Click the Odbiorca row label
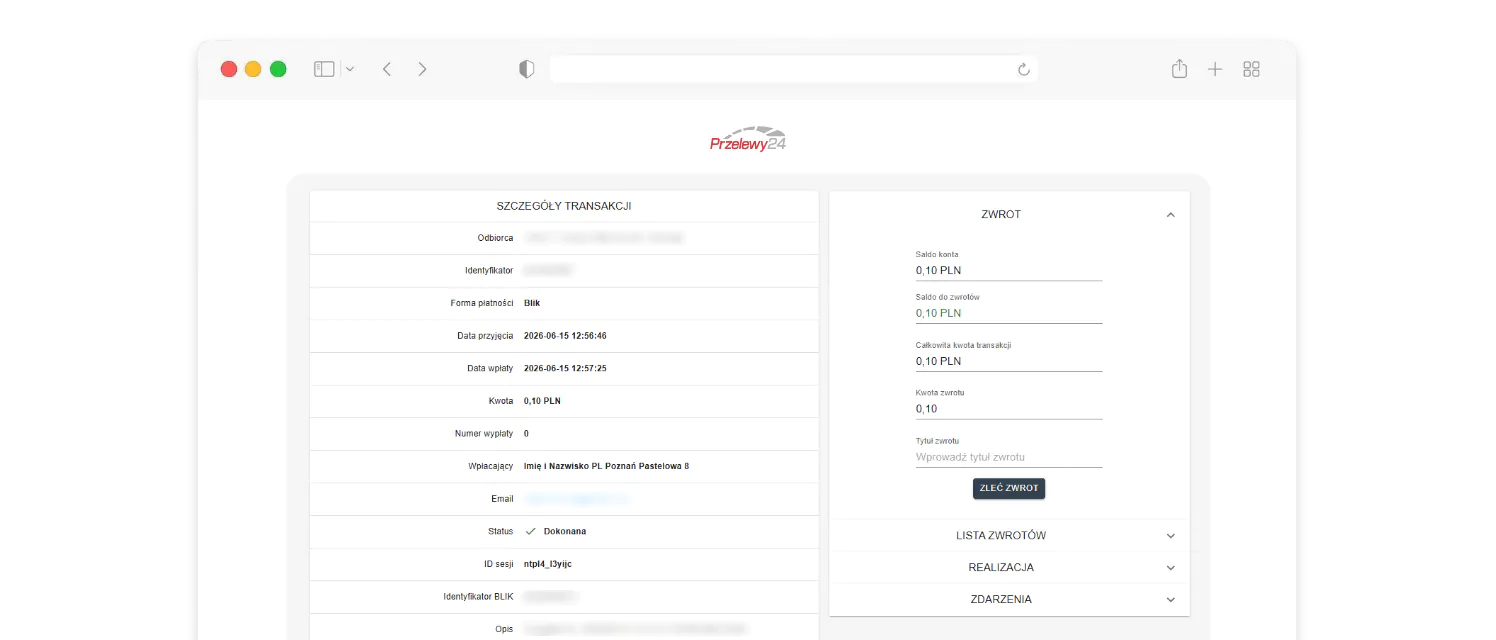 pyautogui.click(x=495, y=238)
